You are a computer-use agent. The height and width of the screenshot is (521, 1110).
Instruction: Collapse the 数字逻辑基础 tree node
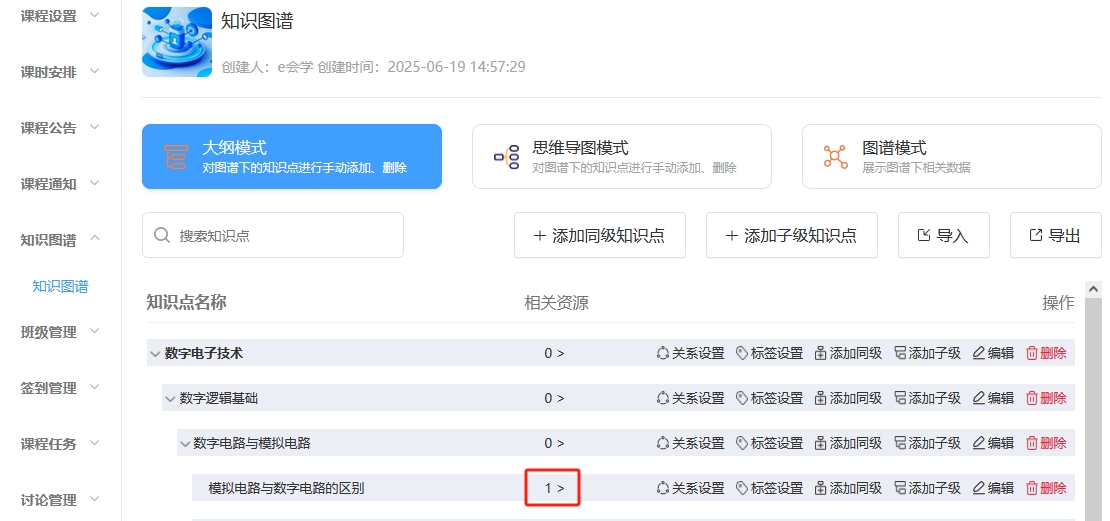click(x=169, y=398)
